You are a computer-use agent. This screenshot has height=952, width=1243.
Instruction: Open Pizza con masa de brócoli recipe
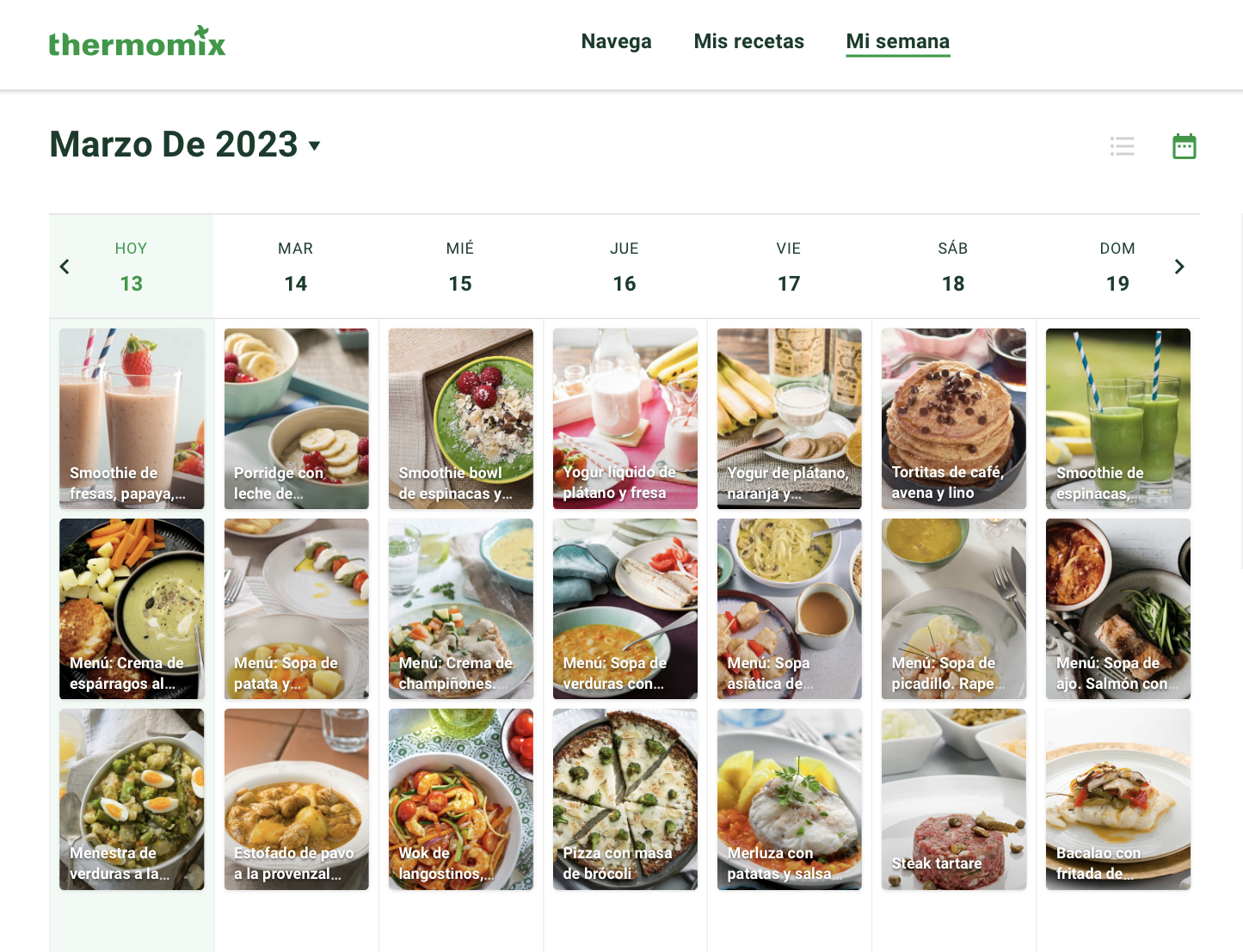click(x=625, y=799)
